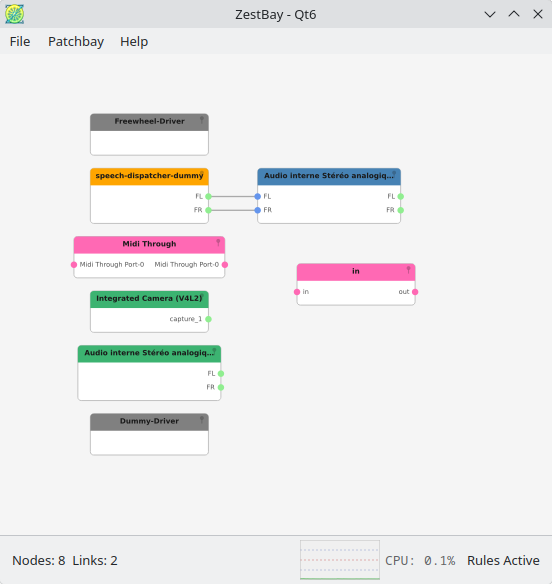Toggle pin on Integrated Camera (V4L2) node

[x=202, y=297]
